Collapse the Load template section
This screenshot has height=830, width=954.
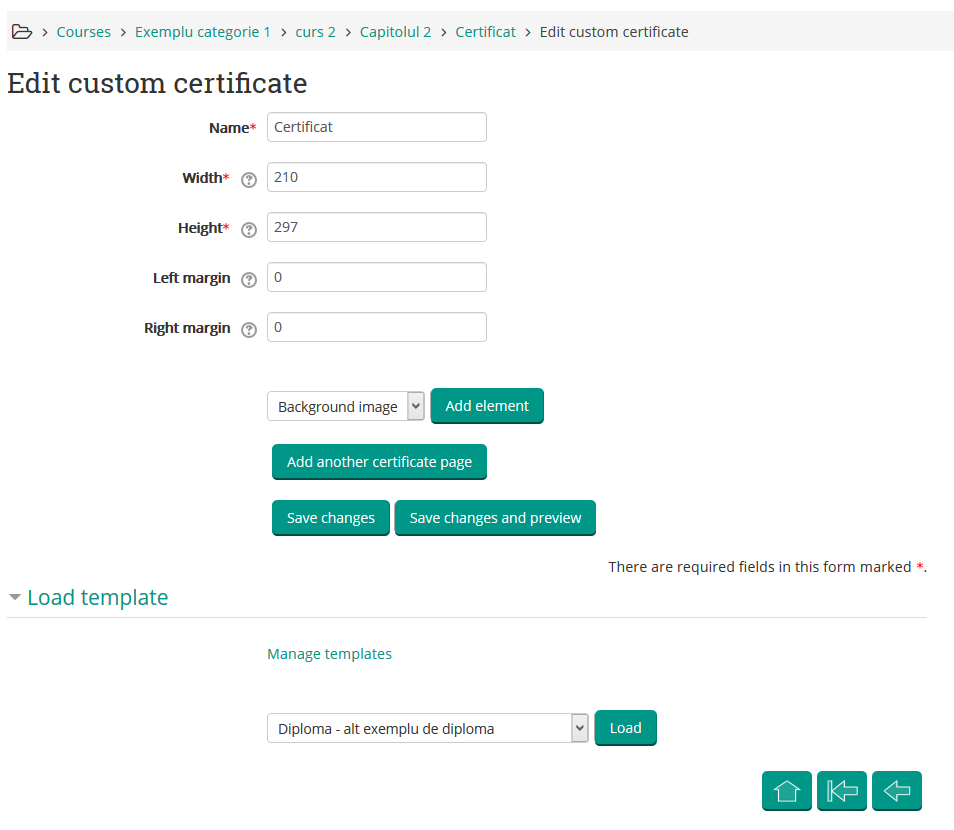(14, 597)
